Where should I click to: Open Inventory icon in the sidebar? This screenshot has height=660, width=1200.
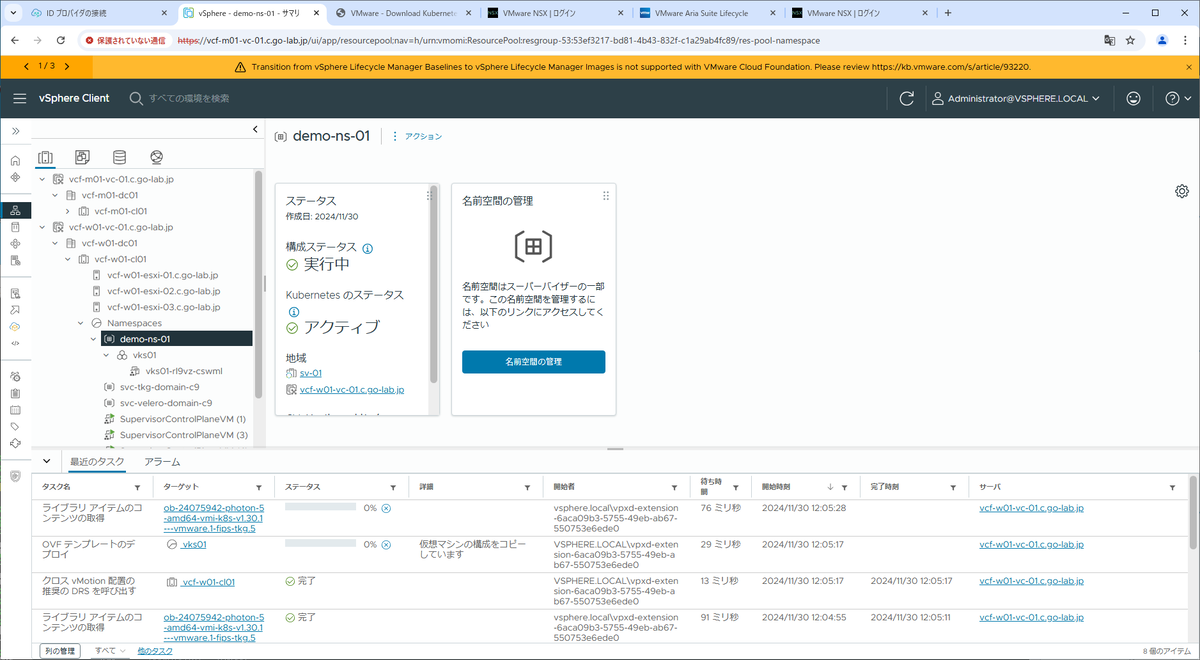pyautogui.click(x=15, y=210)
